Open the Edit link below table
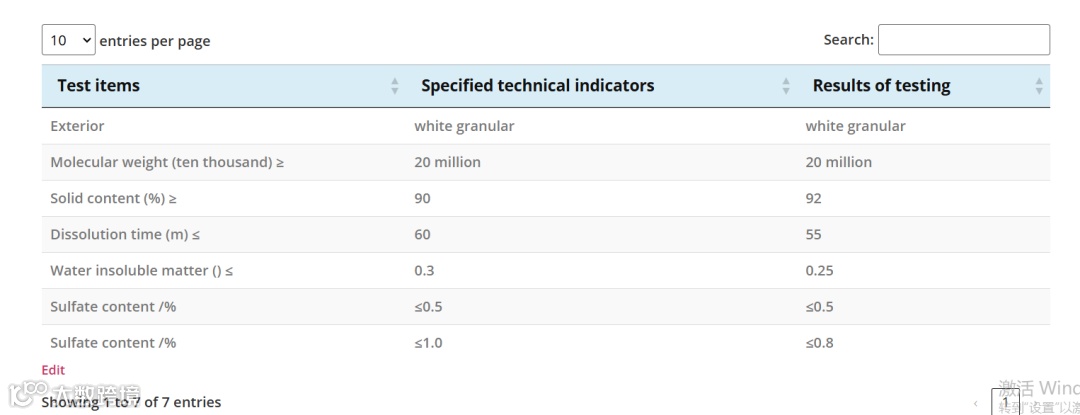This screenshot has width=1080, height=415. coord(53,370)
